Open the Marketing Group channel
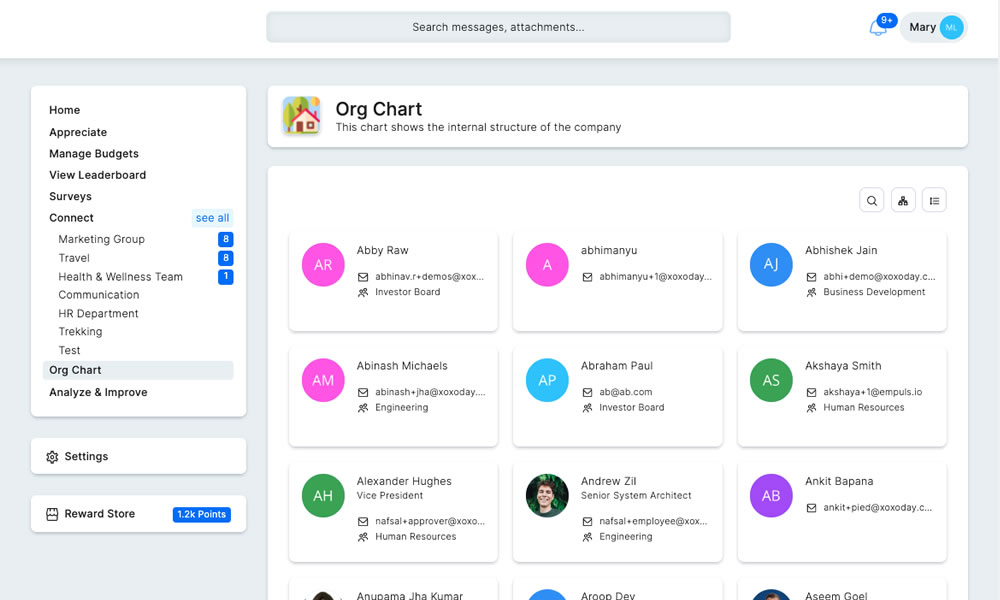 (101, 240)
